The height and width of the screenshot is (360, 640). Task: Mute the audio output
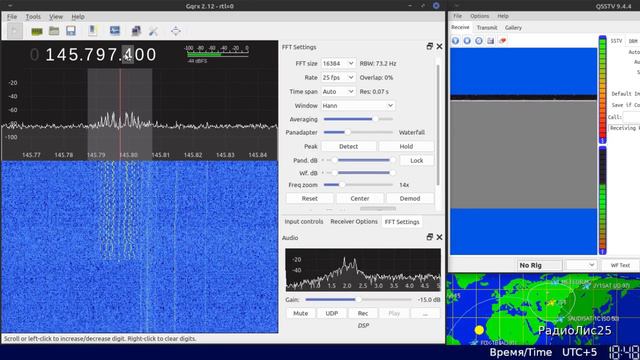[300, 313]
